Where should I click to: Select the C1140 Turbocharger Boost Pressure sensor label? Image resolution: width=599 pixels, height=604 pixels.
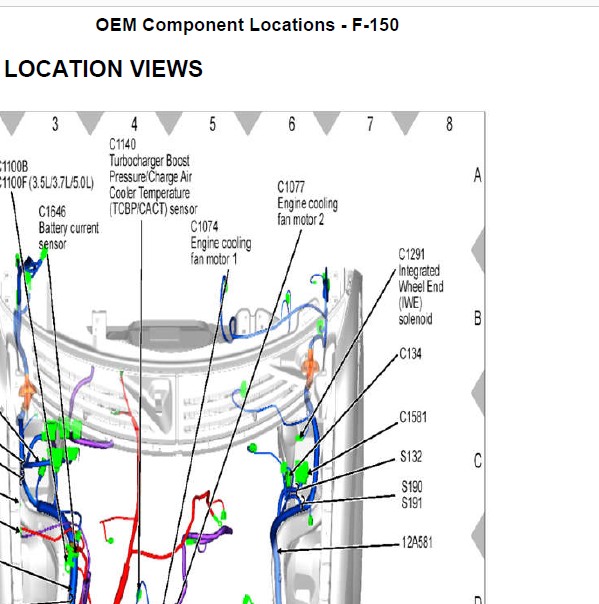point(153,177)
